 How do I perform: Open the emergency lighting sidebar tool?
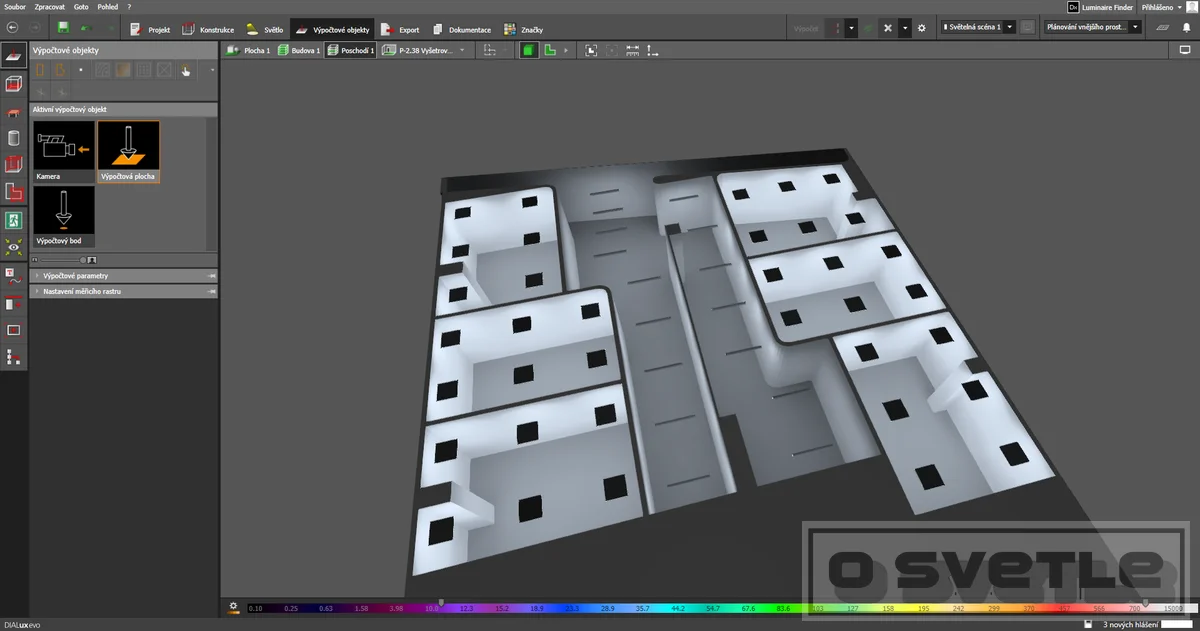coord(14,219)
